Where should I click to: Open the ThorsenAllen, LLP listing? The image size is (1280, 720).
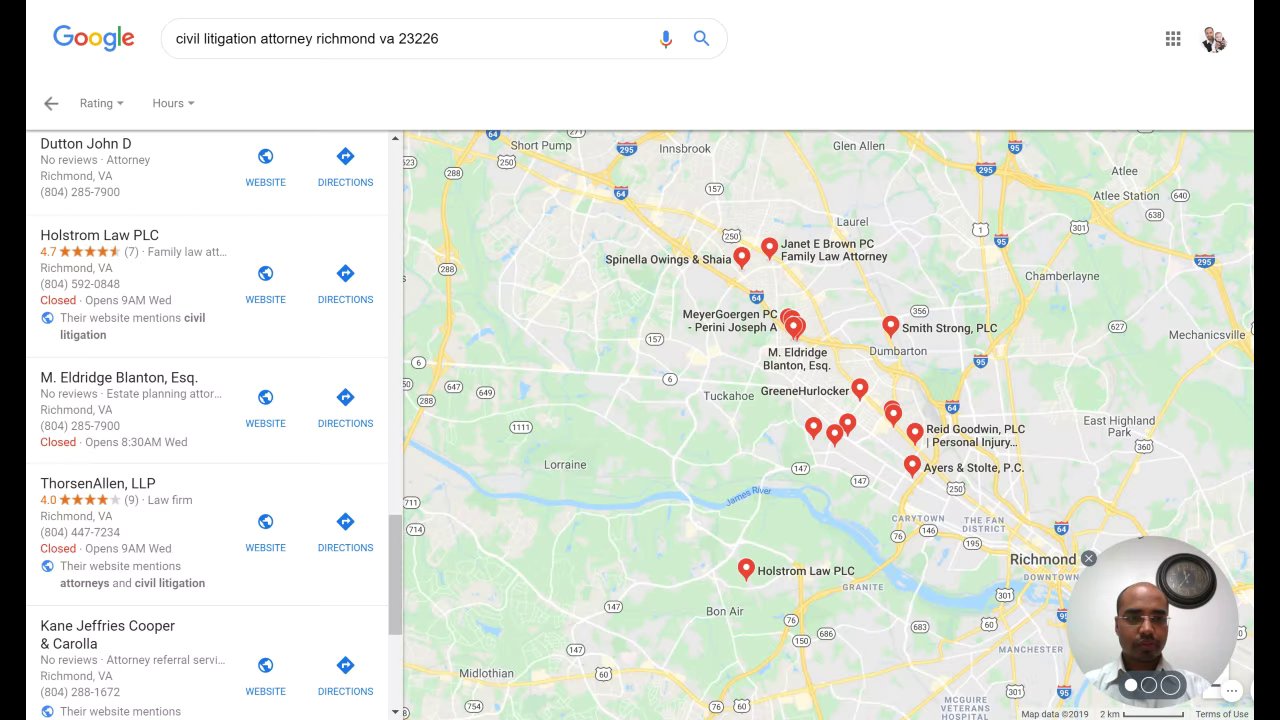pos(98,483)
